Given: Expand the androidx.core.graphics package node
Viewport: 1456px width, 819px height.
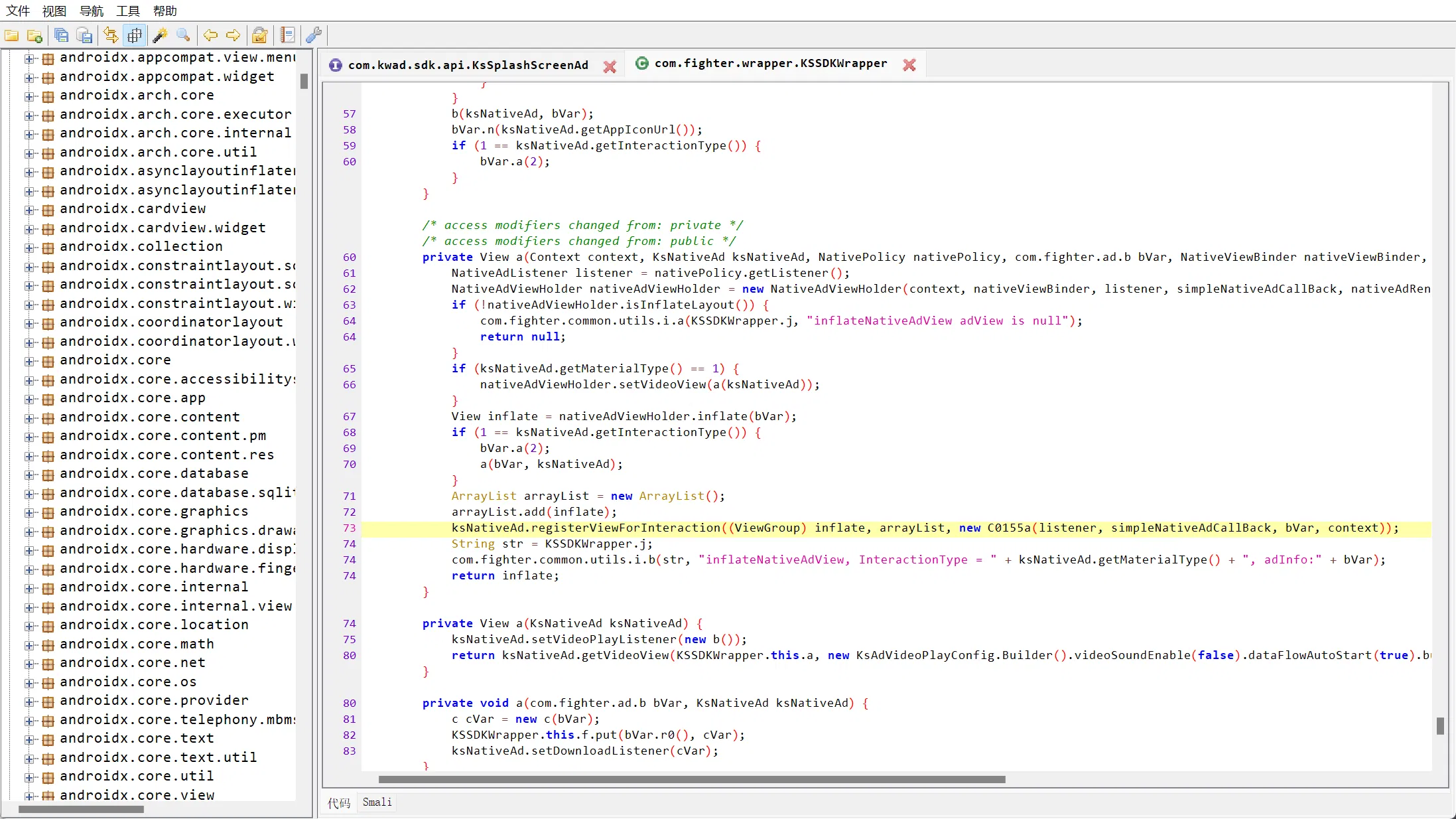Looking at the screenshot, I should pyautogui.click(x=29, y=512).
